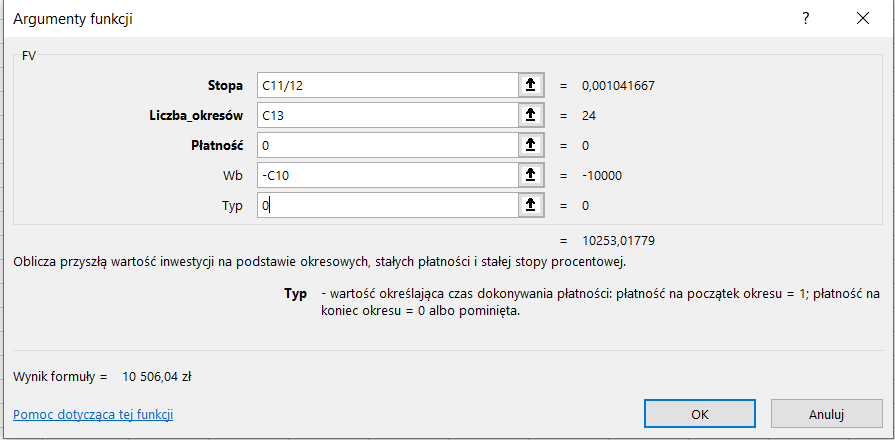The height and width of the screenshot is (440, 895).
Task: Click into the Liczba_okresów field with C13
Action: 387,116
